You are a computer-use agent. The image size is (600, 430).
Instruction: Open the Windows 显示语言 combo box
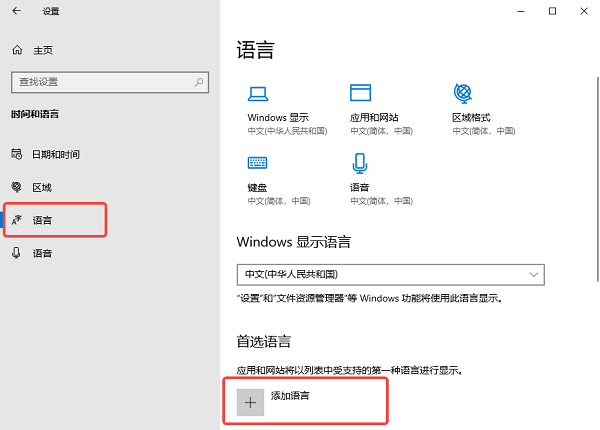(x=390, y=274)
